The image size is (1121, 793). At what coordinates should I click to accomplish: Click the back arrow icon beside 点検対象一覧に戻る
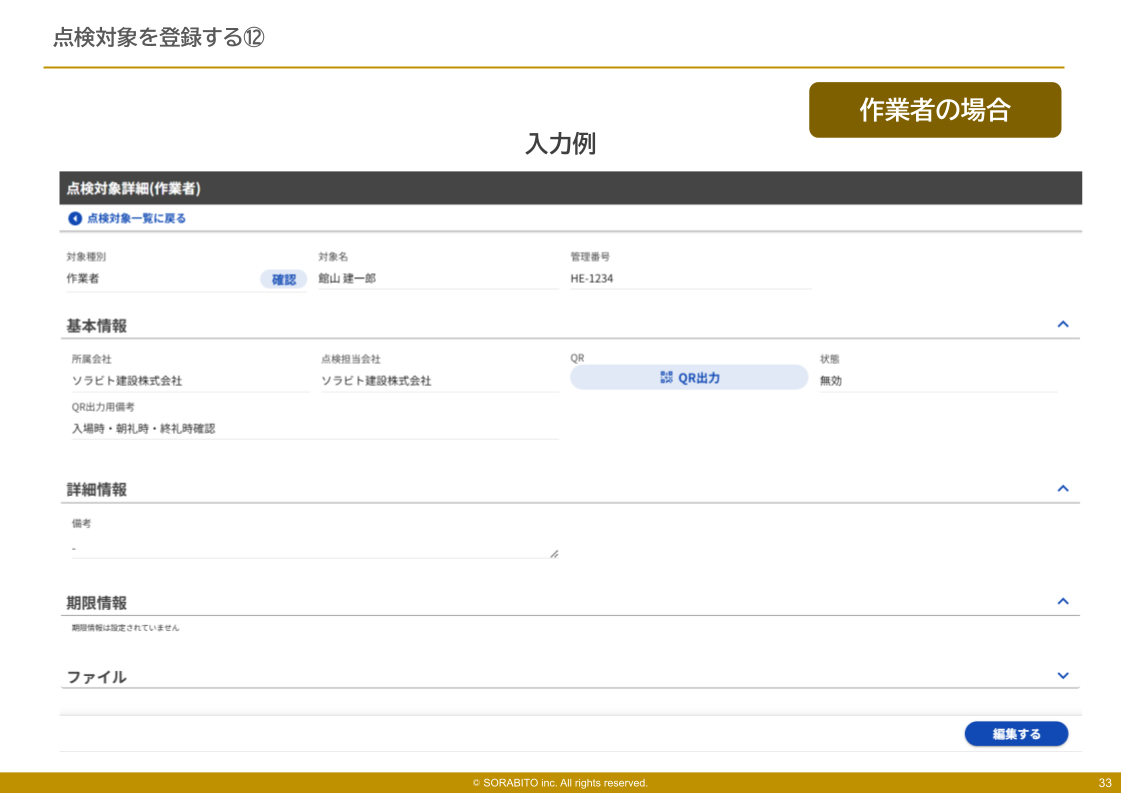[75, 218]
